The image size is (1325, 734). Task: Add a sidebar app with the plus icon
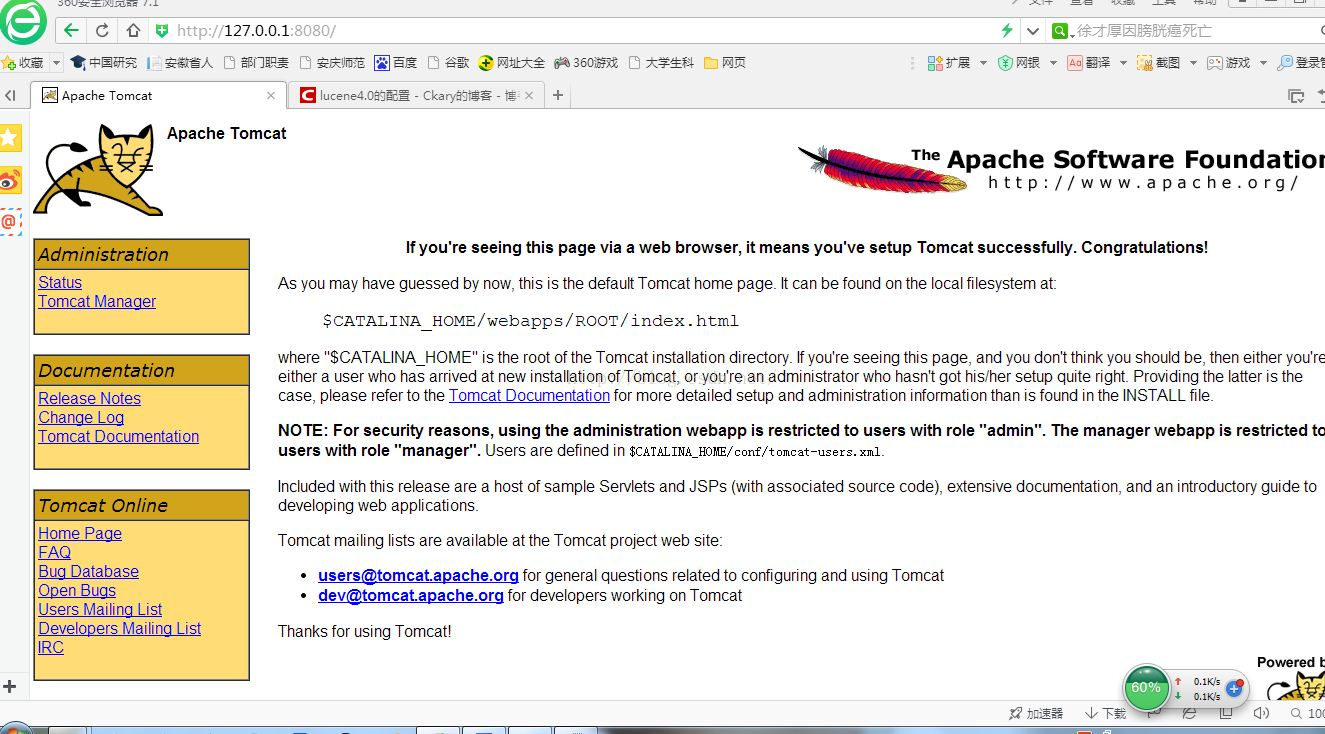click(10, 687)
